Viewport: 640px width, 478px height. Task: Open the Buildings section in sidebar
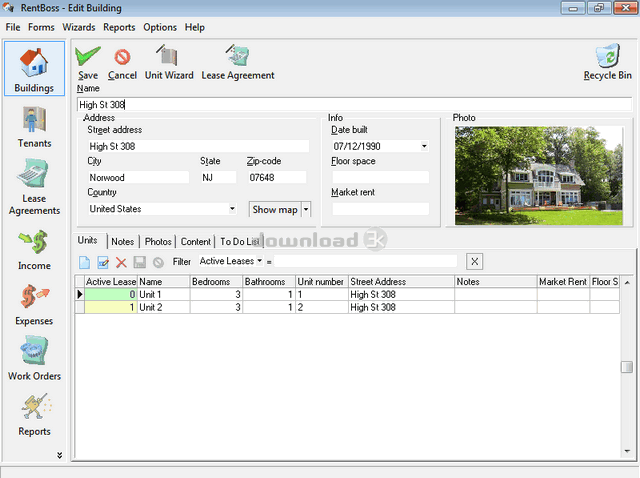[x=34, y=67]
